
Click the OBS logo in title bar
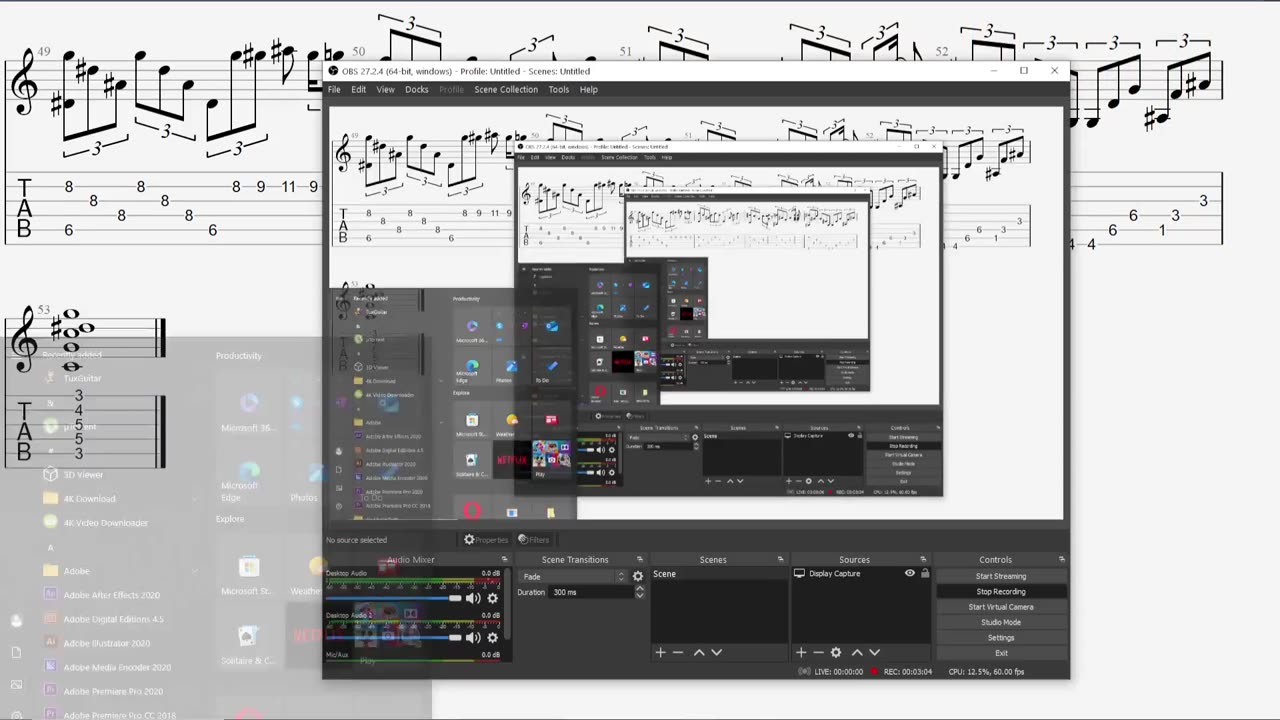(334, 71)
